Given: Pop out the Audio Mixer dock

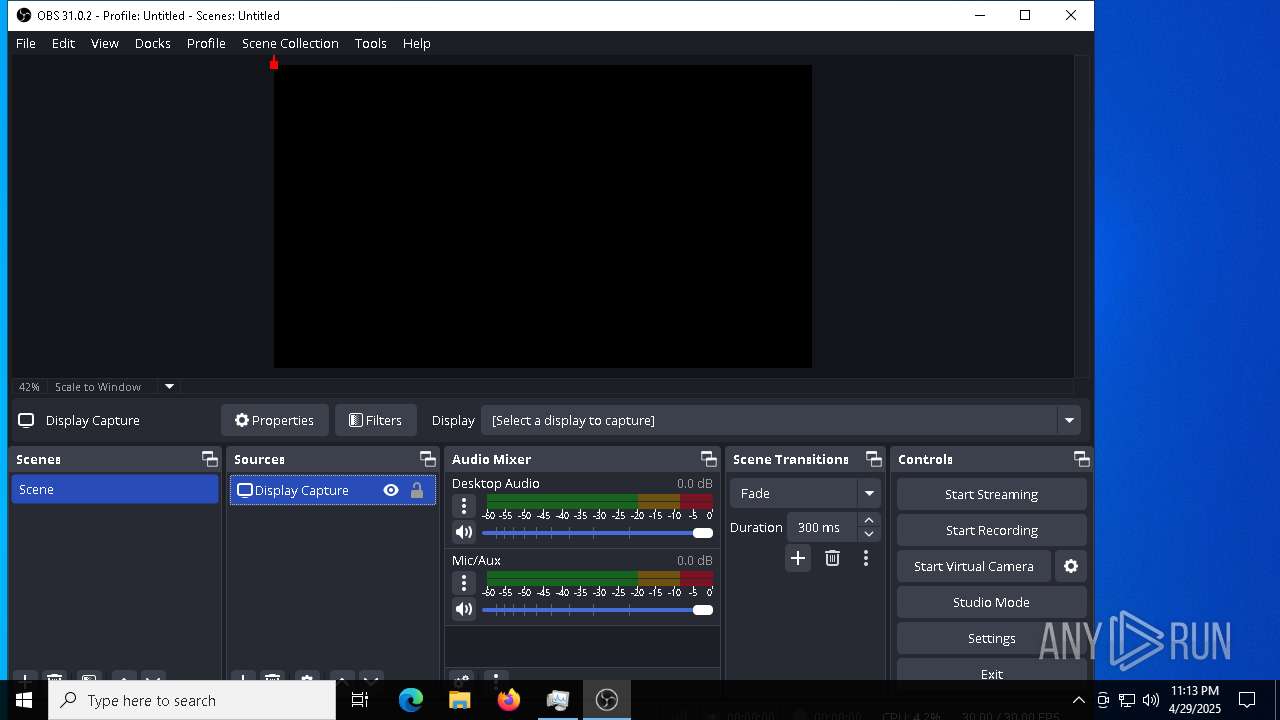Looking at the screenshot, I should [x=709, y=459].
